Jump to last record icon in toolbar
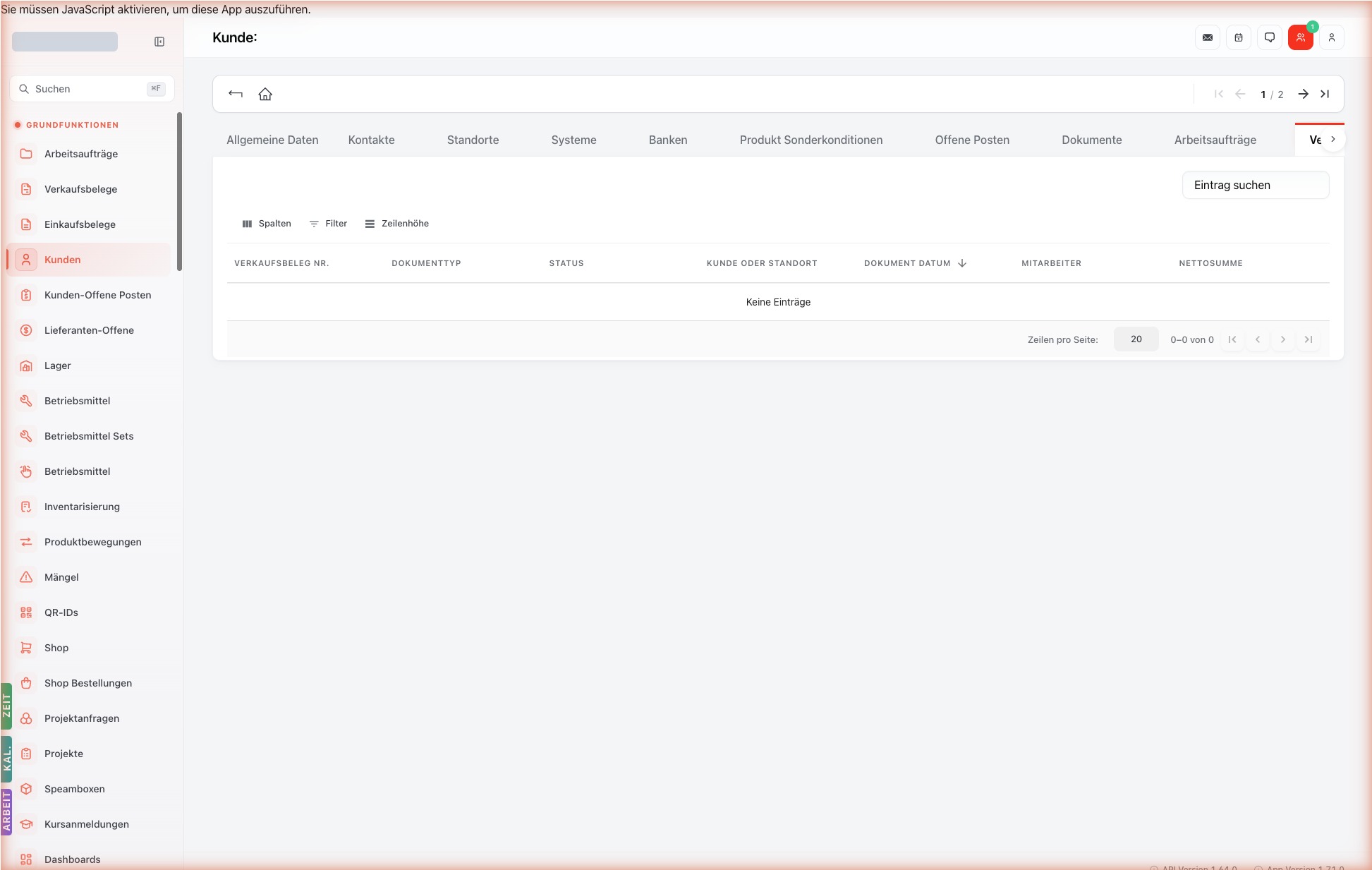 (x=1325, y=94)
